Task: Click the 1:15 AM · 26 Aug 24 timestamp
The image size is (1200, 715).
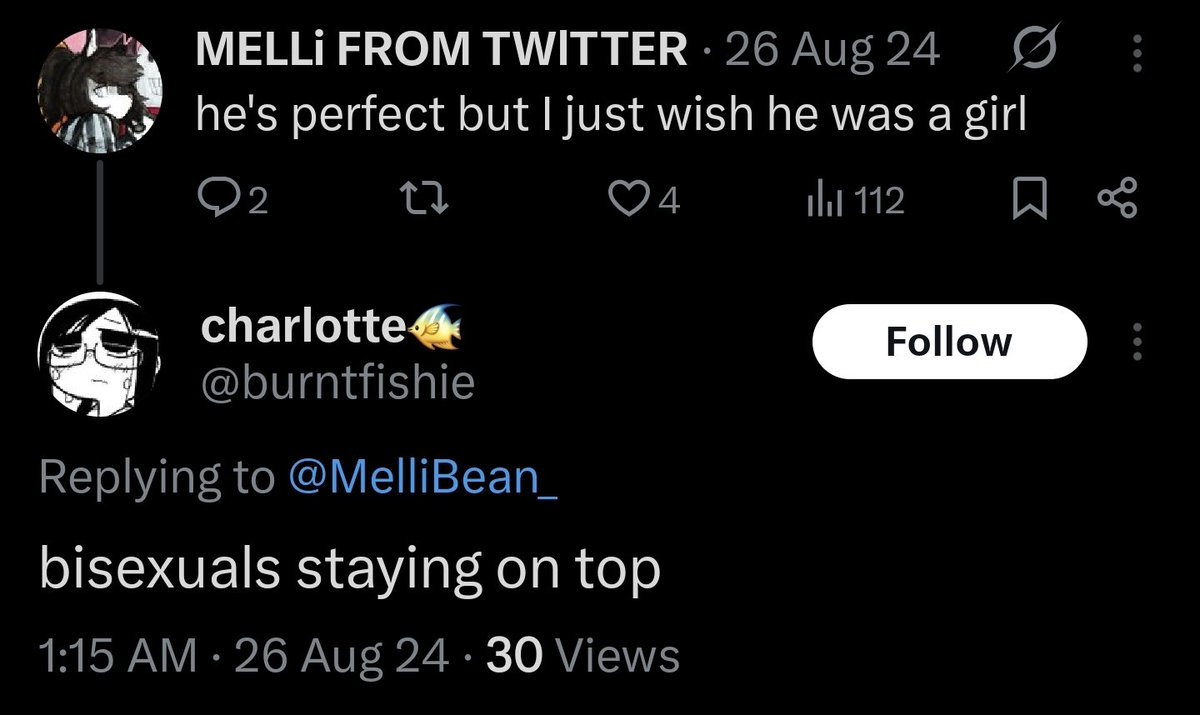Action: (x=243, y=656)
